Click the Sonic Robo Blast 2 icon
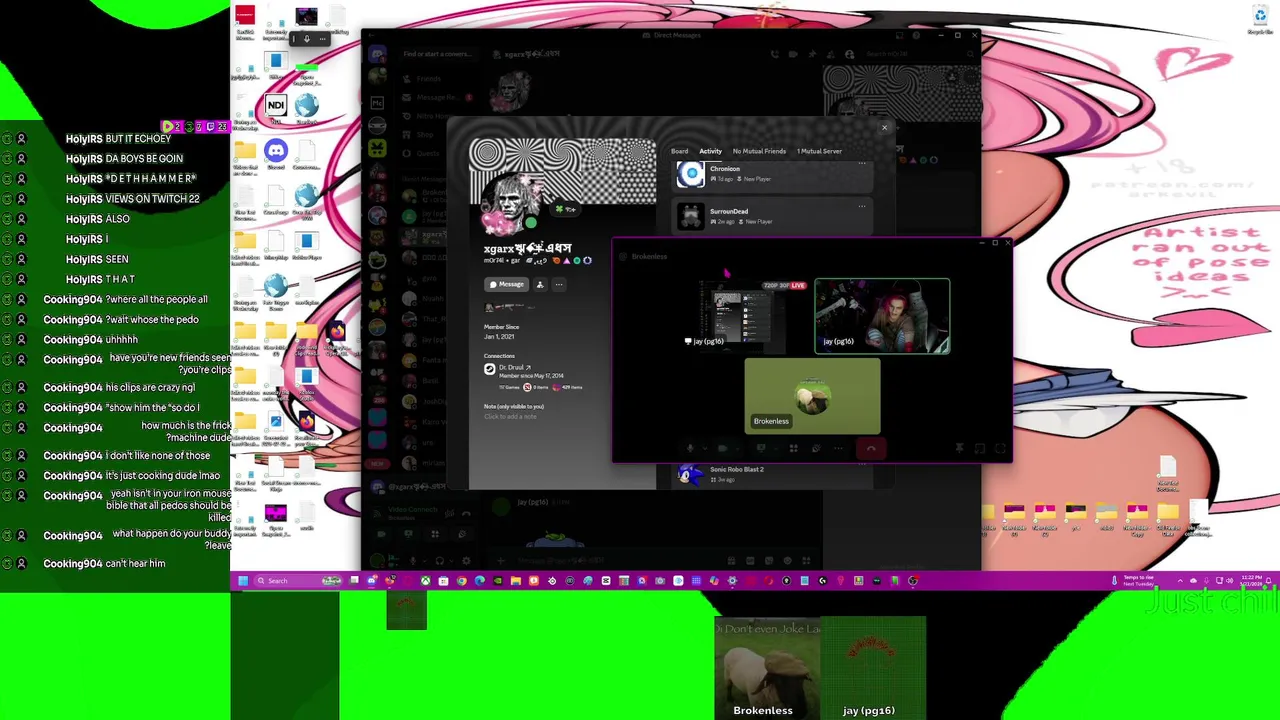Viewport: 1280px width, 720px height. [x=689, y=475]
